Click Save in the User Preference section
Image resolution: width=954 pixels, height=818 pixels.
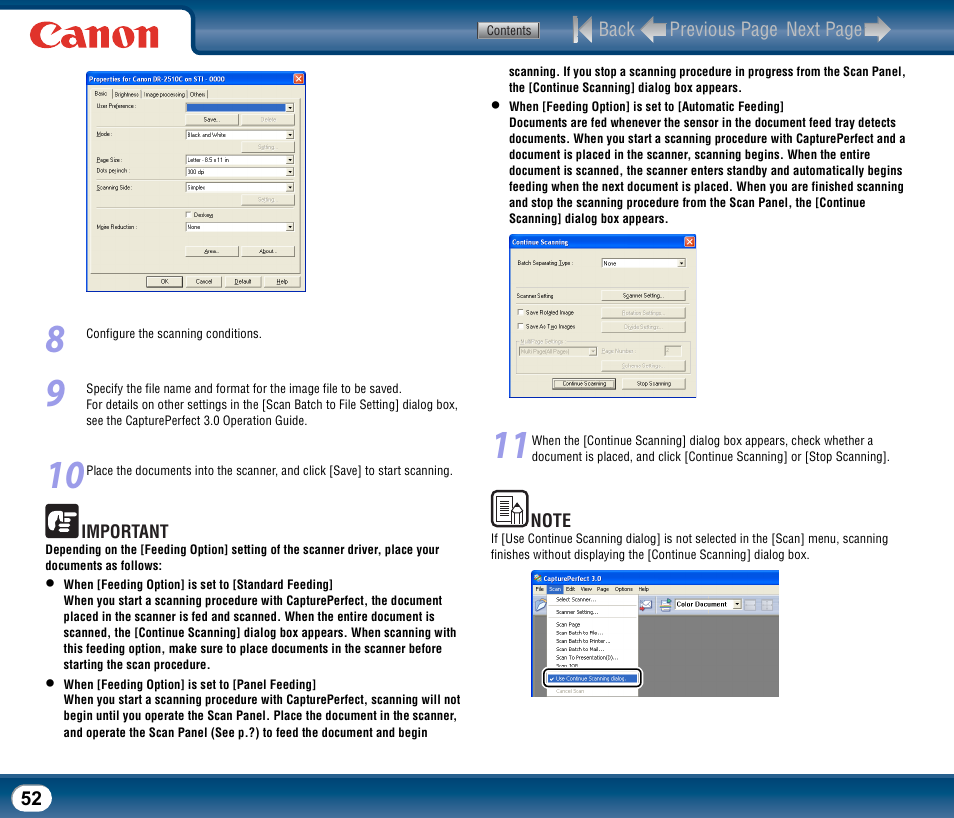212,119
